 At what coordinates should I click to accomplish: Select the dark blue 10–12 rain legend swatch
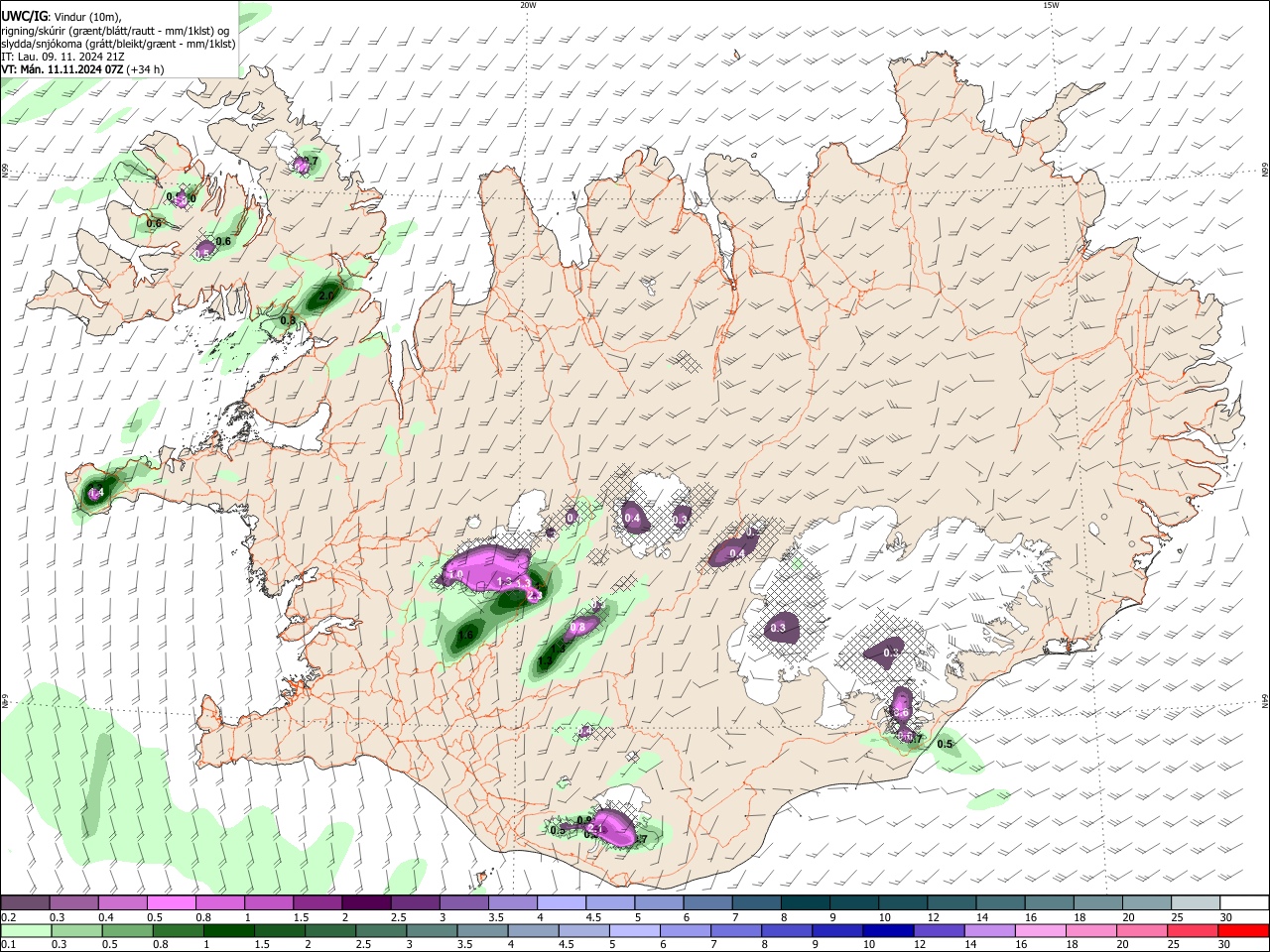pyautogui.click(x=888, y=930)
